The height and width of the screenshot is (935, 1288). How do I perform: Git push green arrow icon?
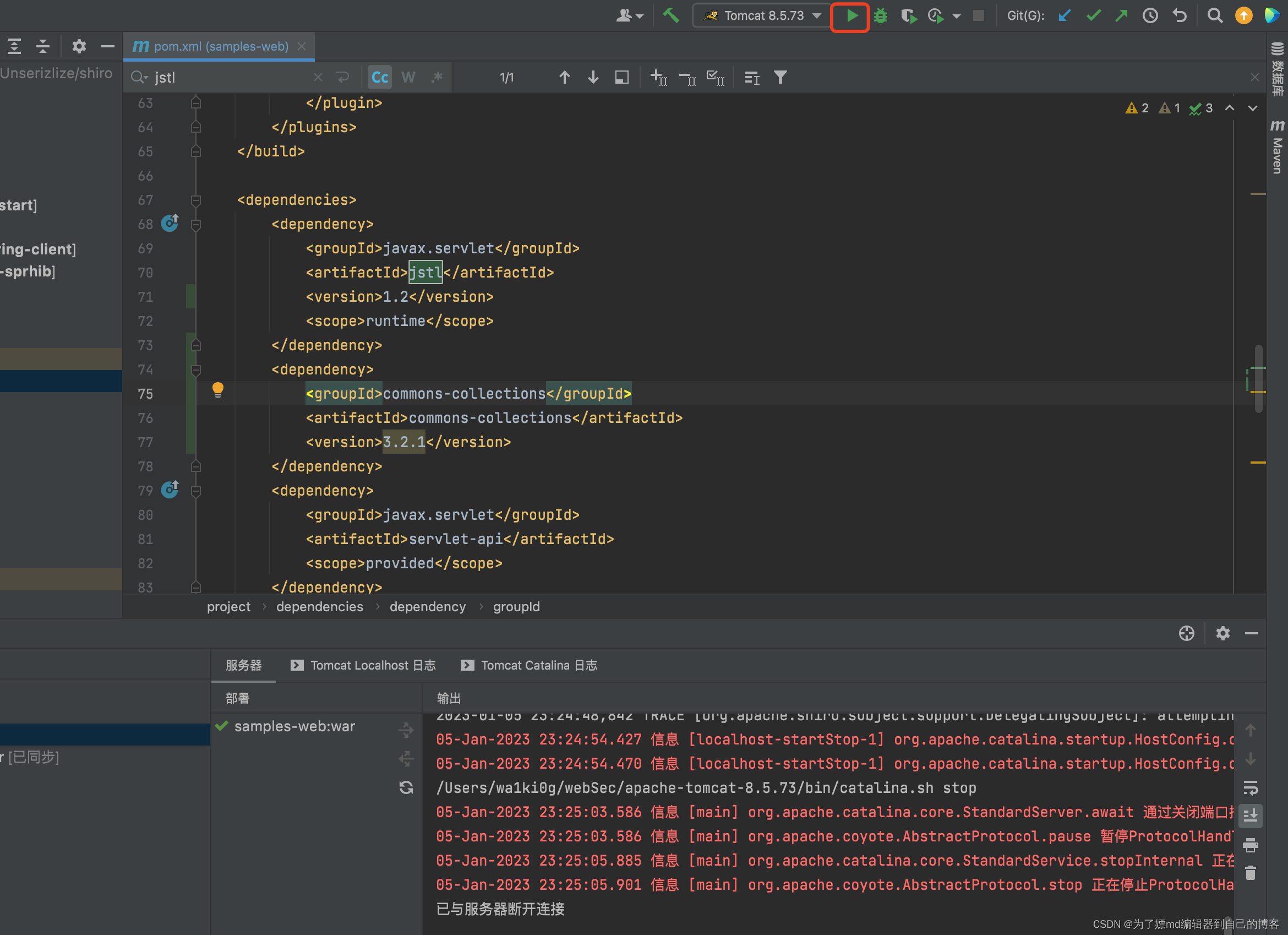pos(1121,15)
